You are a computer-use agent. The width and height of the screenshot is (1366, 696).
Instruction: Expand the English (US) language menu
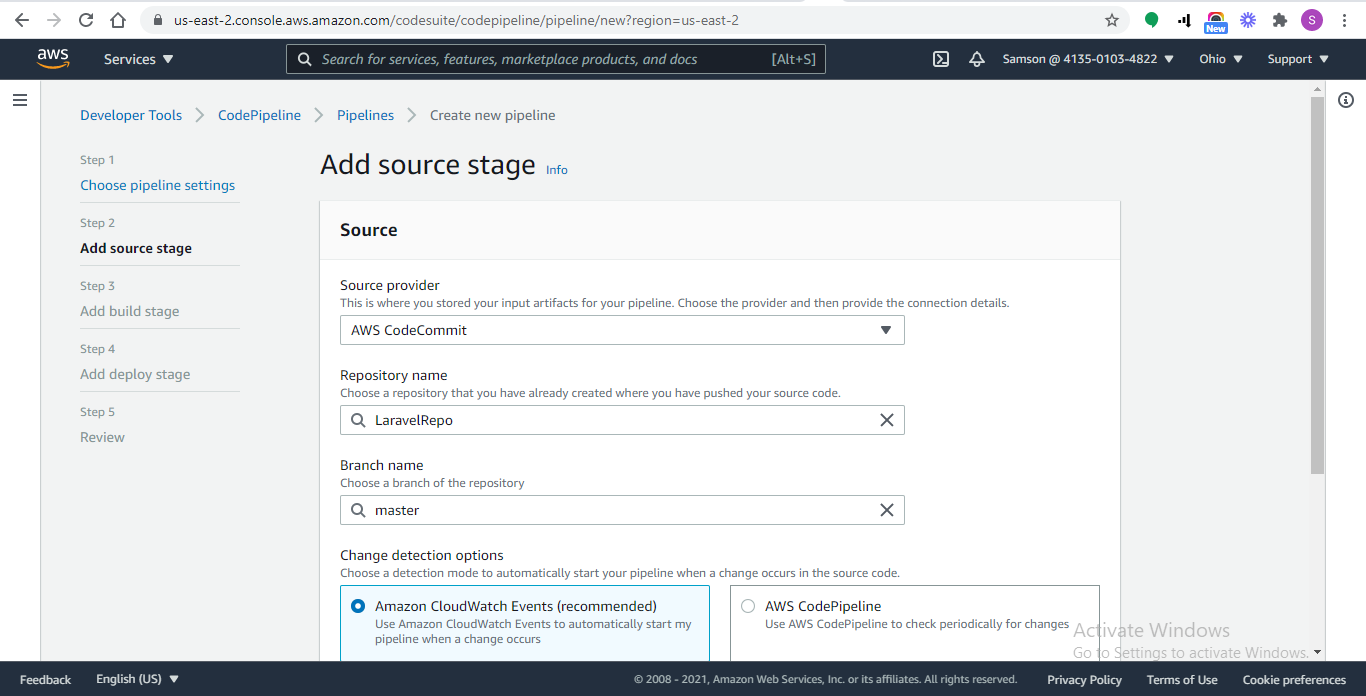137,679
